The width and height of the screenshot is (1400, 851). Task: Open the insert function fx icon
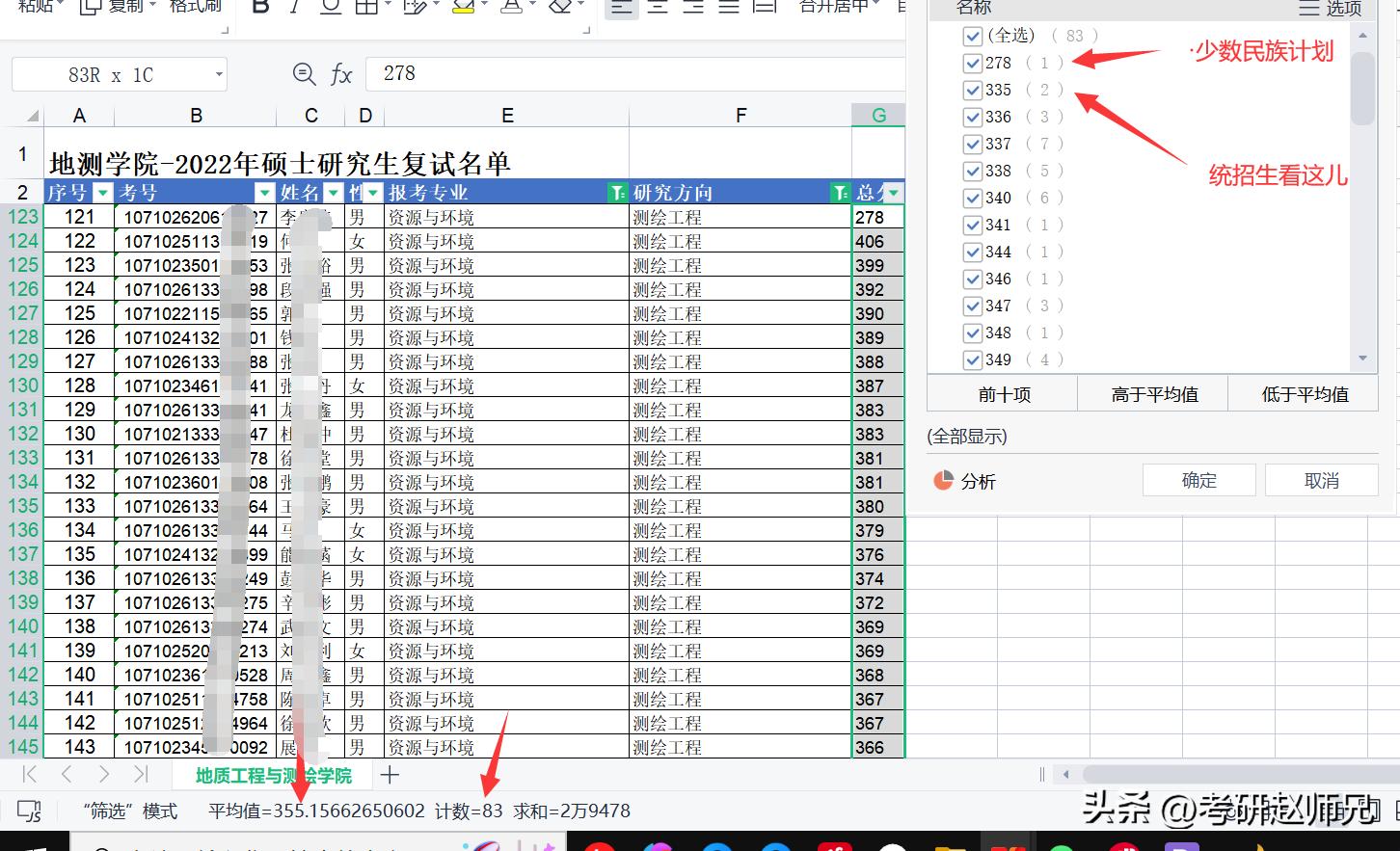[341, 74]
